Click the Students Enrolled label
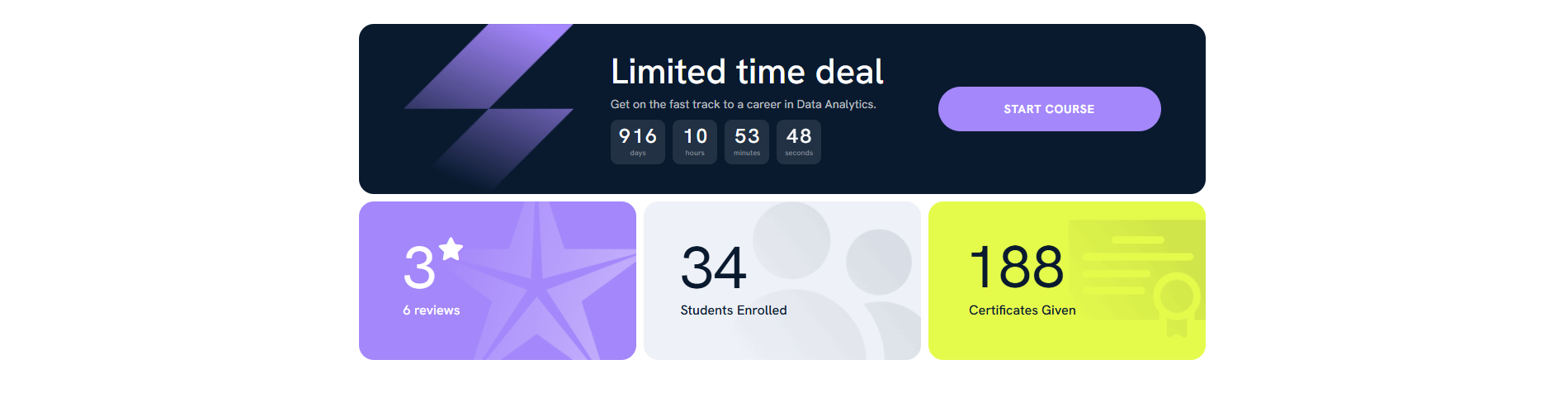The height and width of the screenshot is (393, 1568). point(734,310)
